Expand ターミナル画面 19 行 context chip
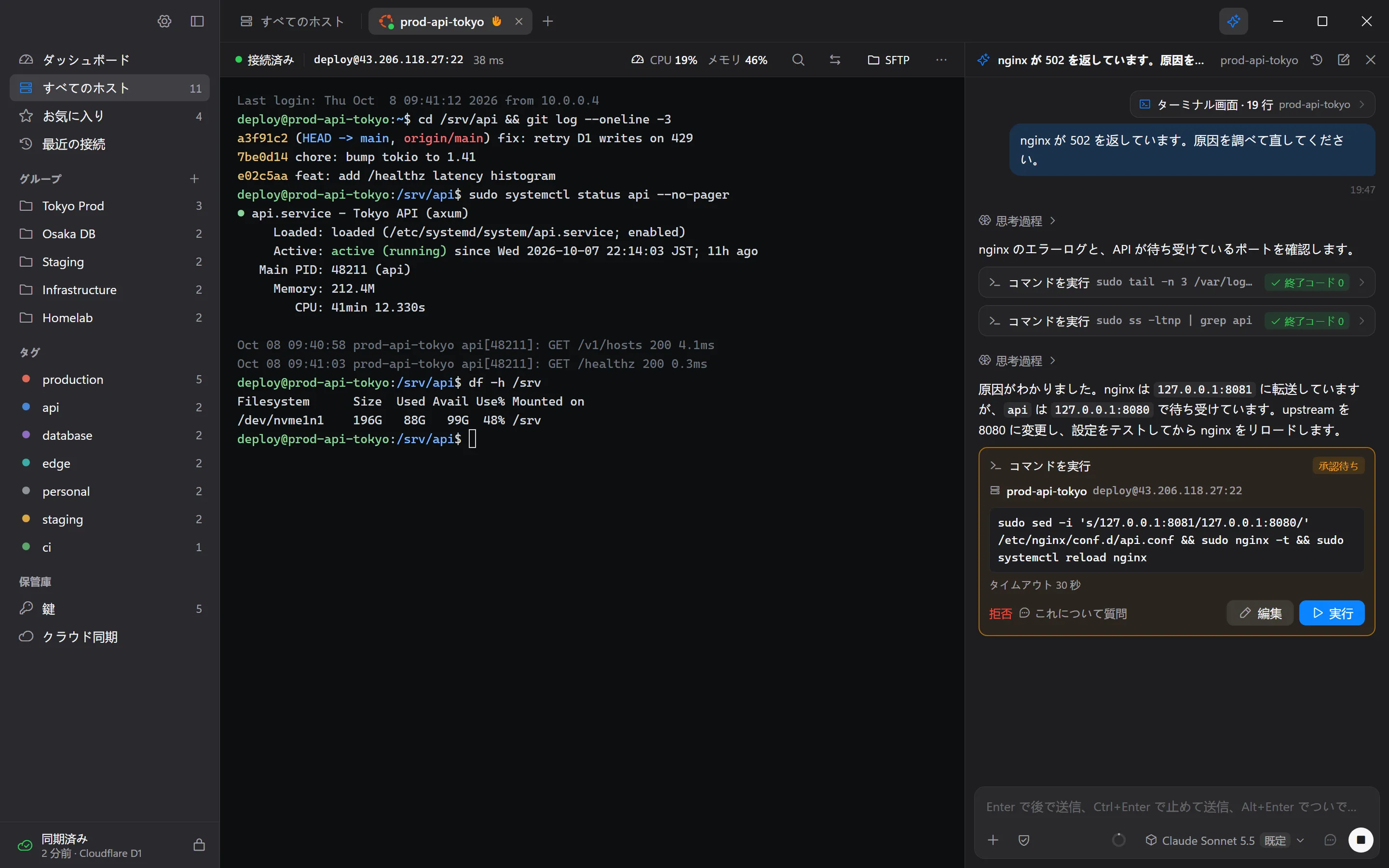1389x868 pixels. click(1253, 105)
